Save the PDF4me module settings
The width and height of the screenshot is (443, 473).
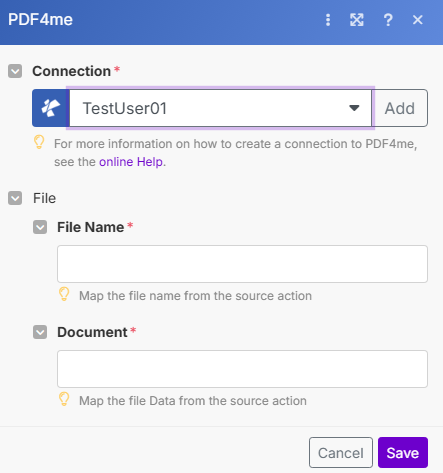point(403,453)
